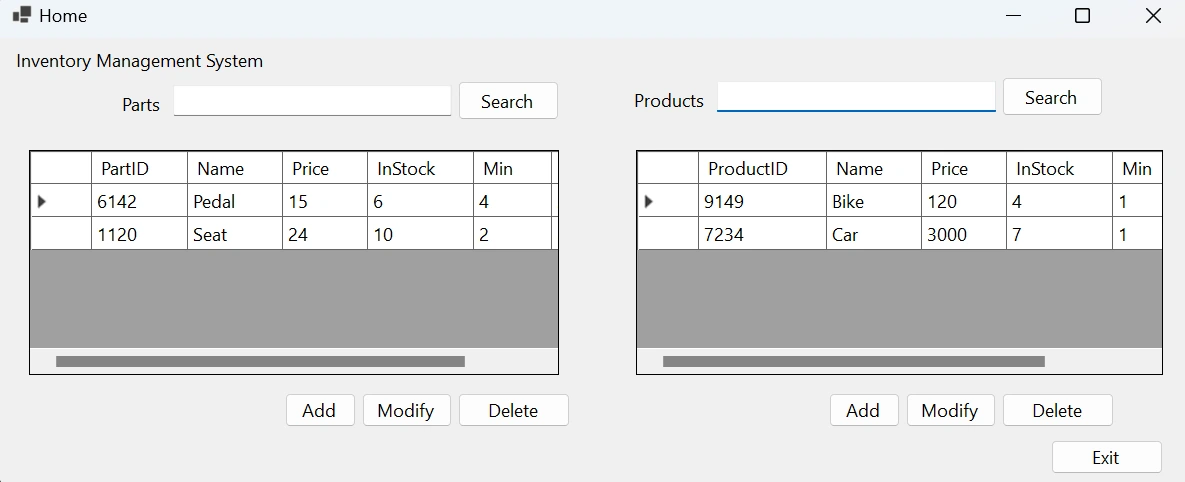Click Bike's price cell 120

tap(964, 201)
